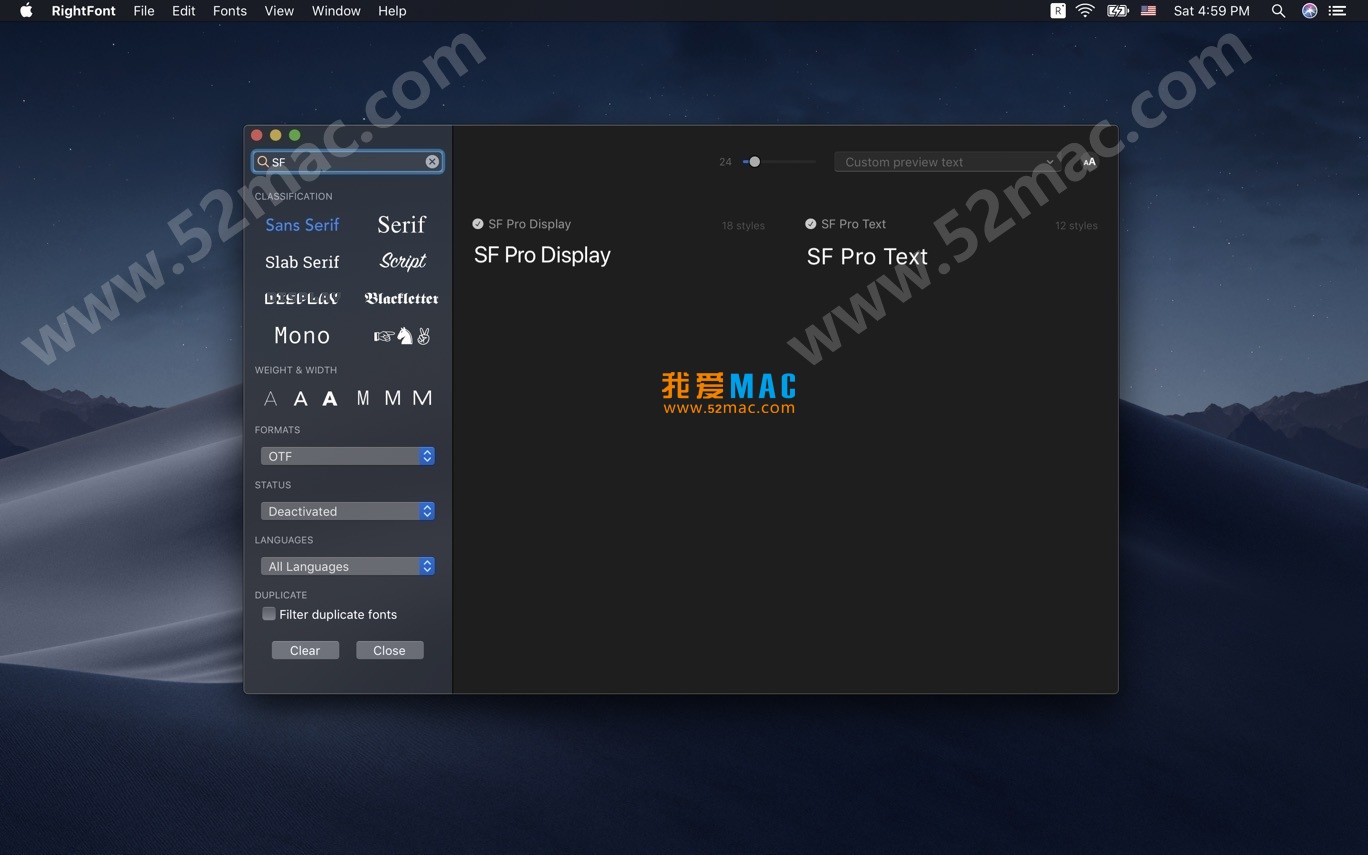1368x855 pixels.
Task: Open the SF Pro Display font preview
Action: point(542,255)
